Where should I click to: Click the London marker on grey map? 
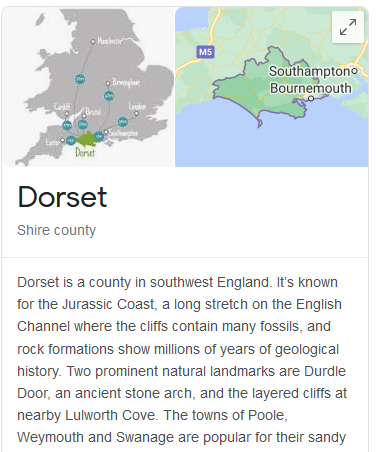pyautogui.click(x=136, y=114)
